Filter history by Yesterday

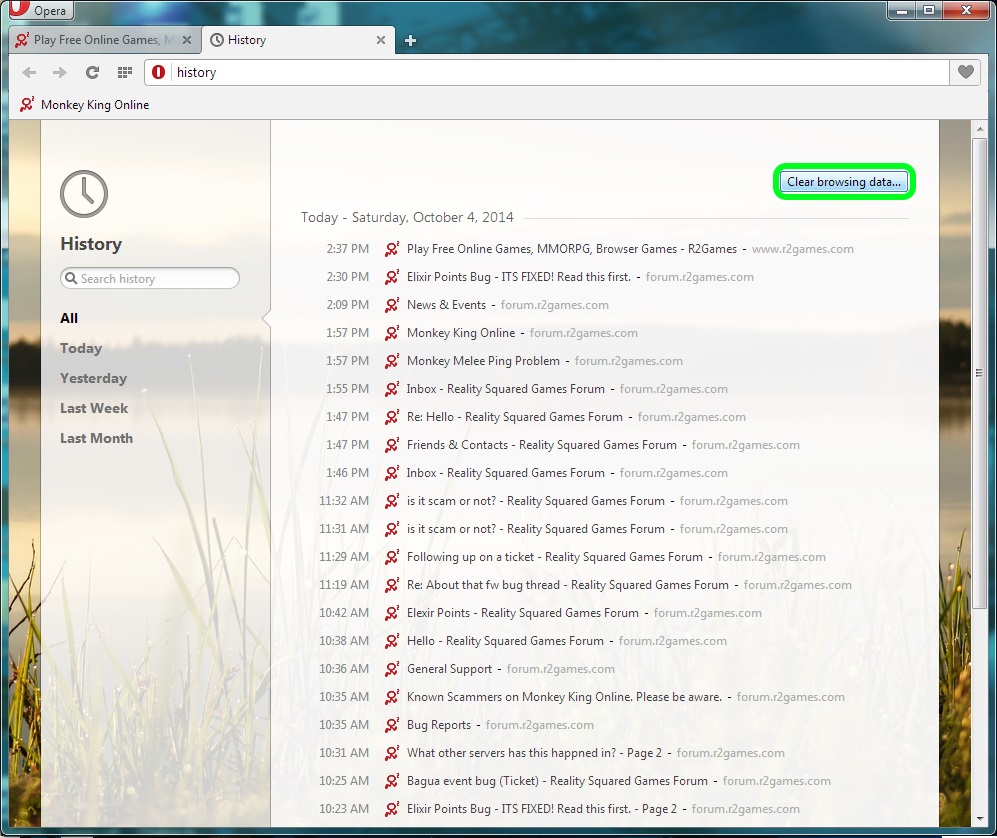coord(93,378)
